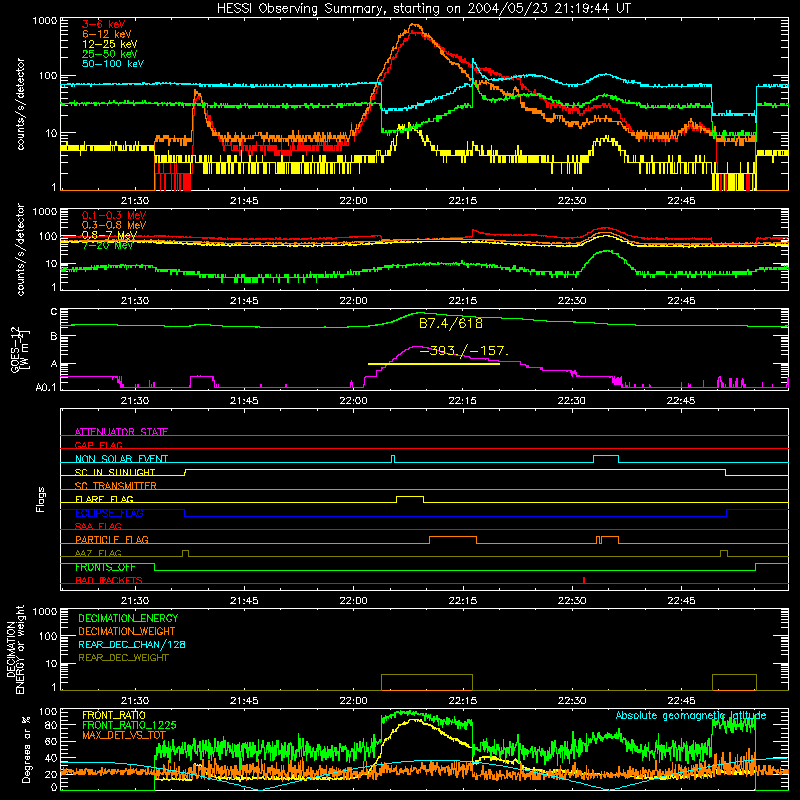Click the yellow 12-25 keV legend label

click(x=109, y=44)
